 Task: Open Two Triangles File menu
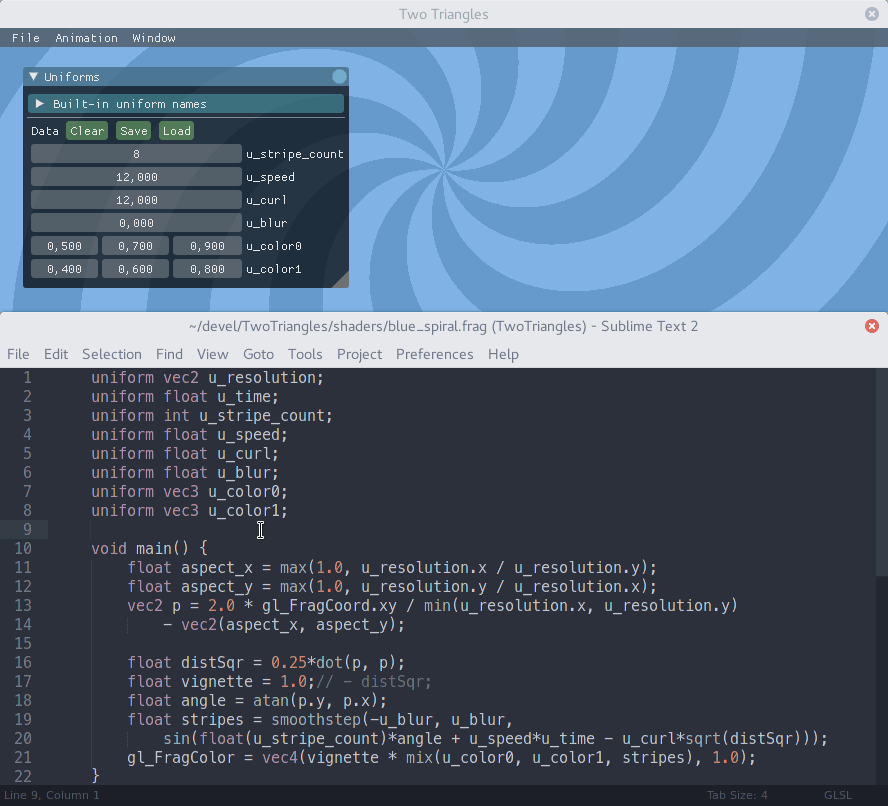[26, 38]
